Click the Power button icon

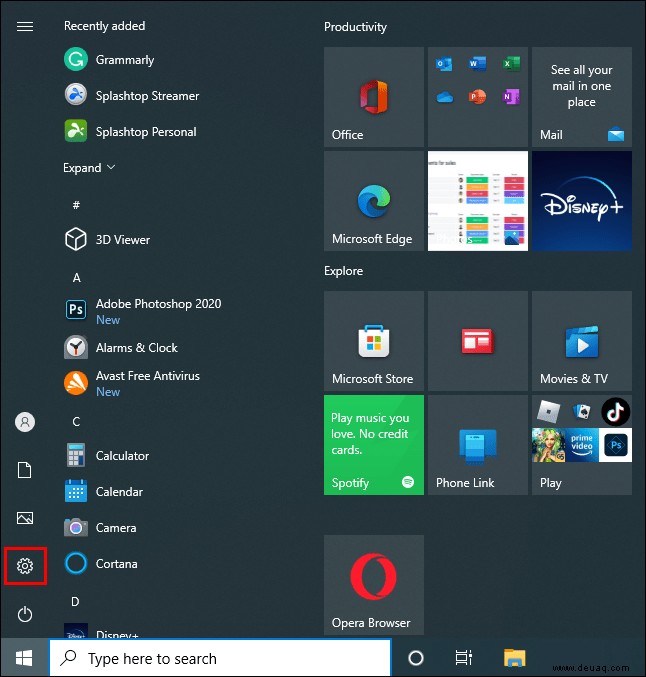click(x=25, y=614)
